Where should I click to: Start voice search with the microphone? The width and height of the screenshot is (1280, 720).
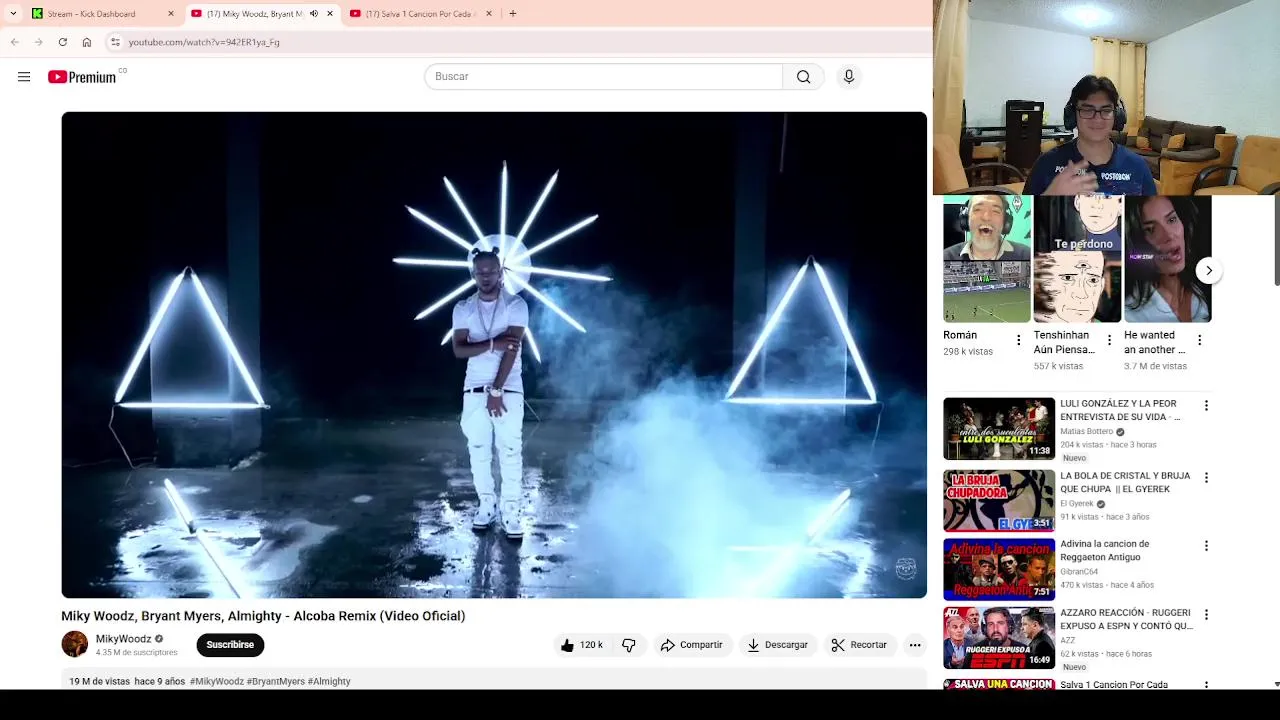coord(849,77)
